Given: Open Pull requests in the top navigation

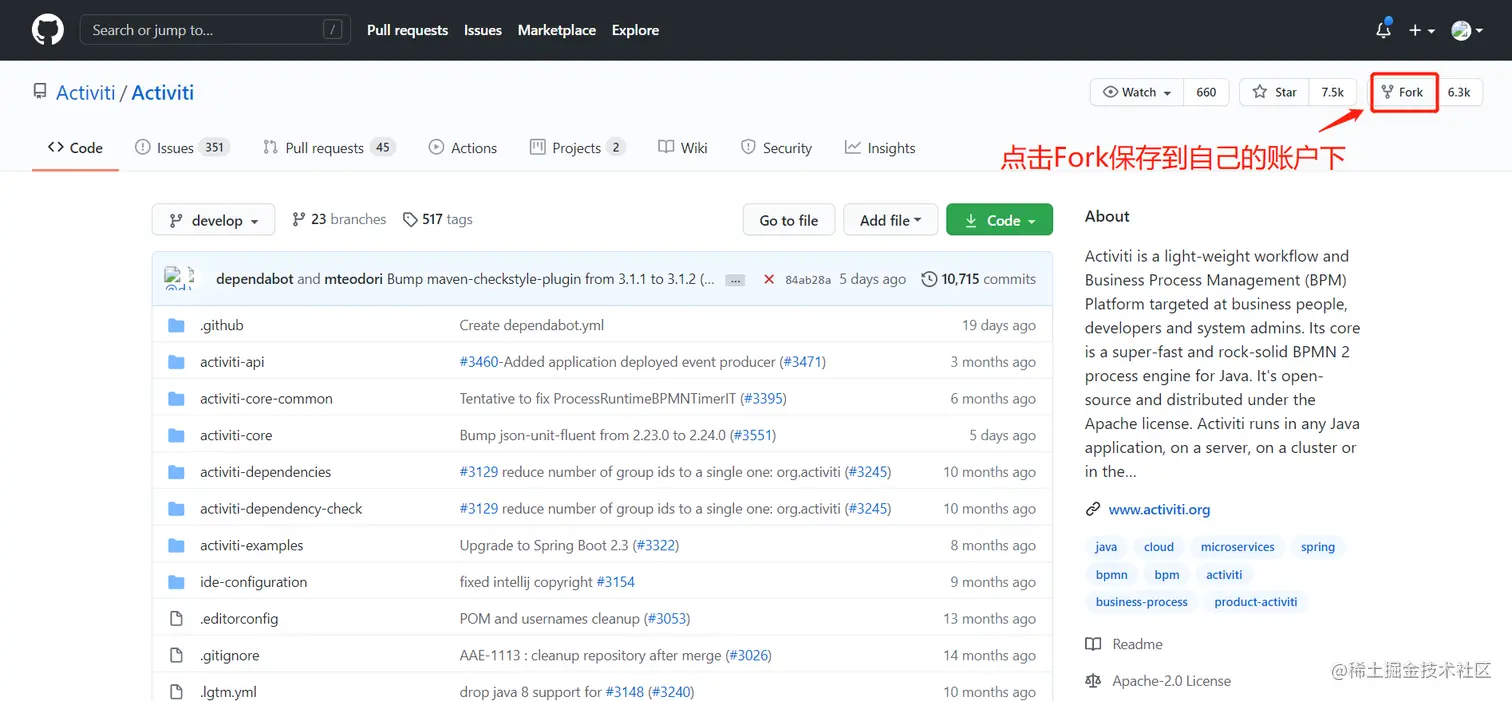Looking at the screenshot, I should point(407,30).
